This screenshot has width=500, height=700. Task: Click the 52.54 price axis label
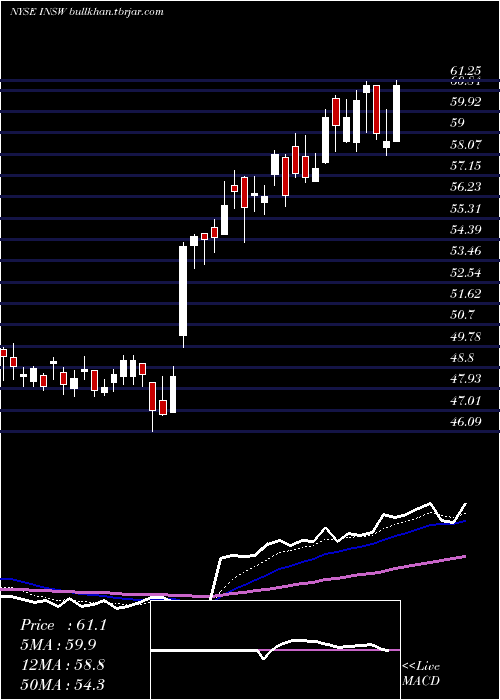coord(466,272)
